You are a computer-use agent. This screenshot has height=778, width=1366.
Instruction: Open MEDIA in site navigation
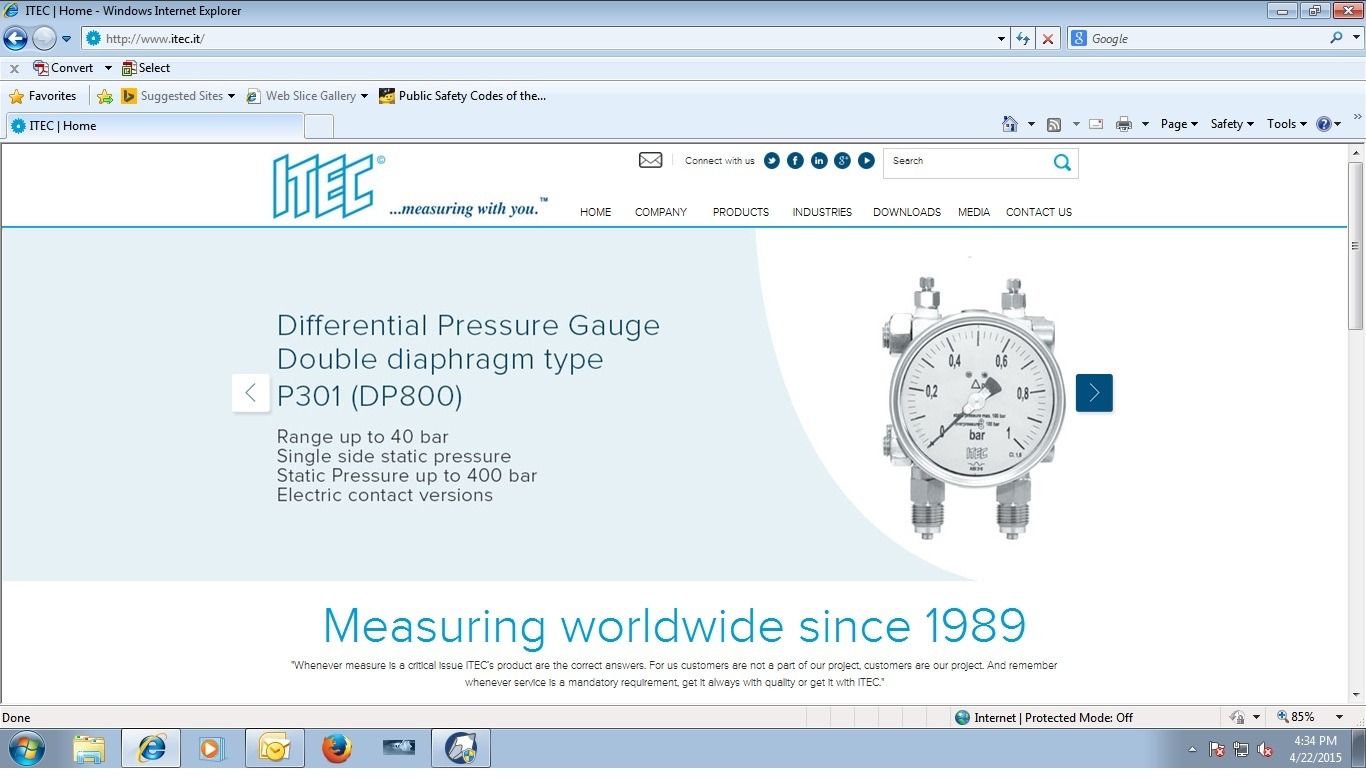(974, 212)
